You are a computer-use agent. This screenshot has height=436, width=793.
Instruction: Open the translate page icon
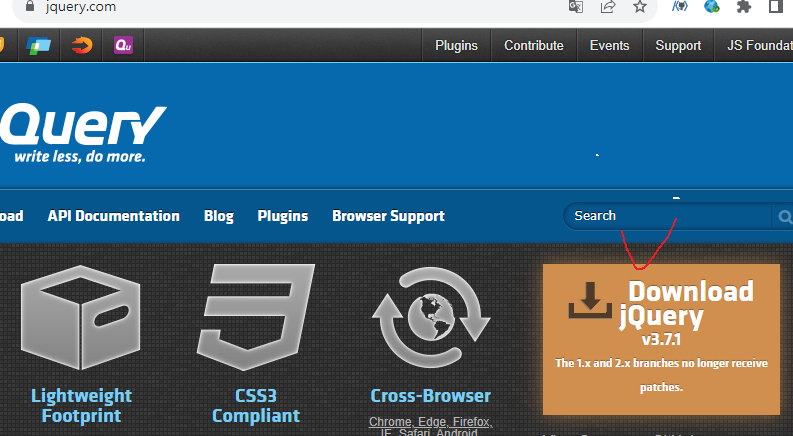(576, 6)
